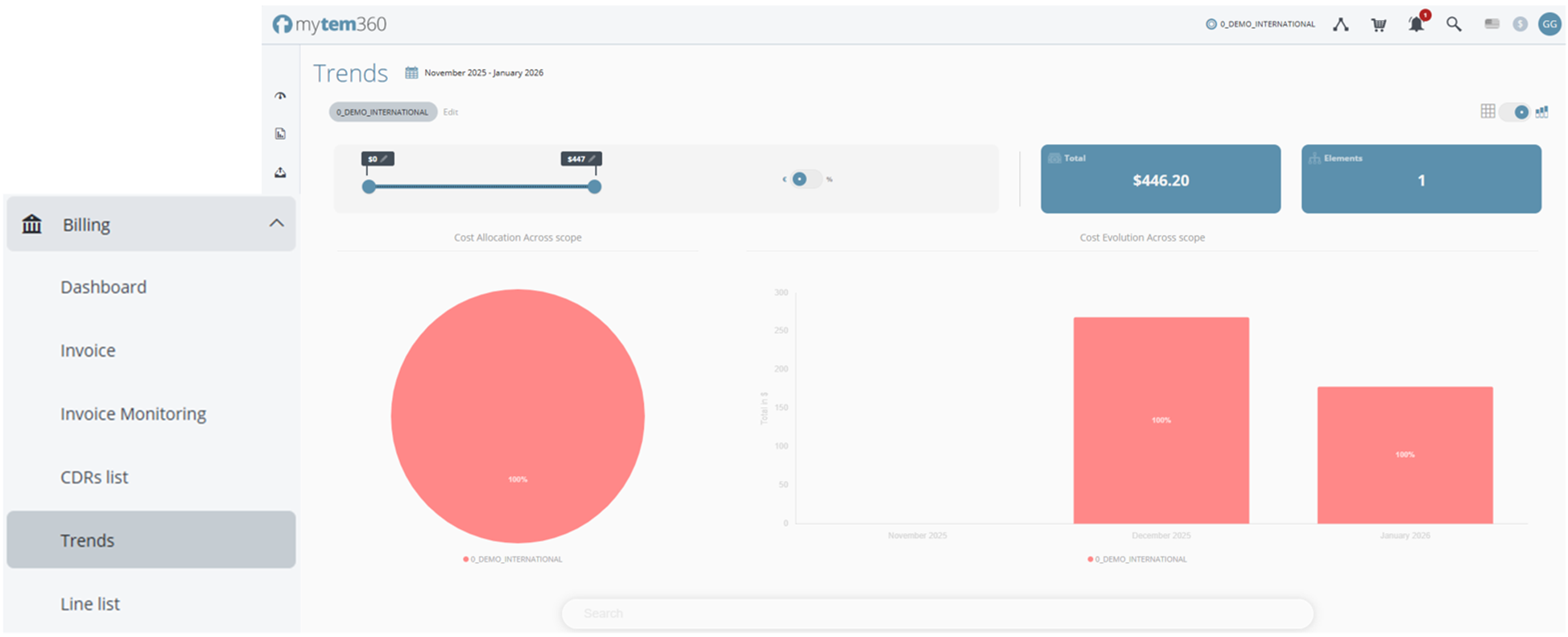The image size is (1568, 637).
Task: Open the hierarchy tree icon in header
Action: tap(1340, 25)
